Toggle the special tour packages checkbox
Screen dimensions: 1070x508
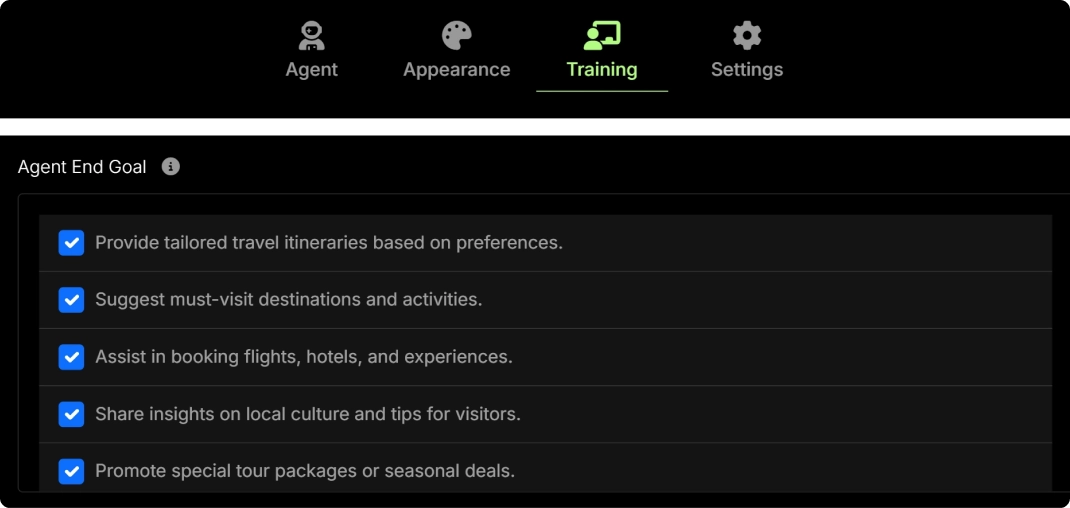tap(71, 471)
